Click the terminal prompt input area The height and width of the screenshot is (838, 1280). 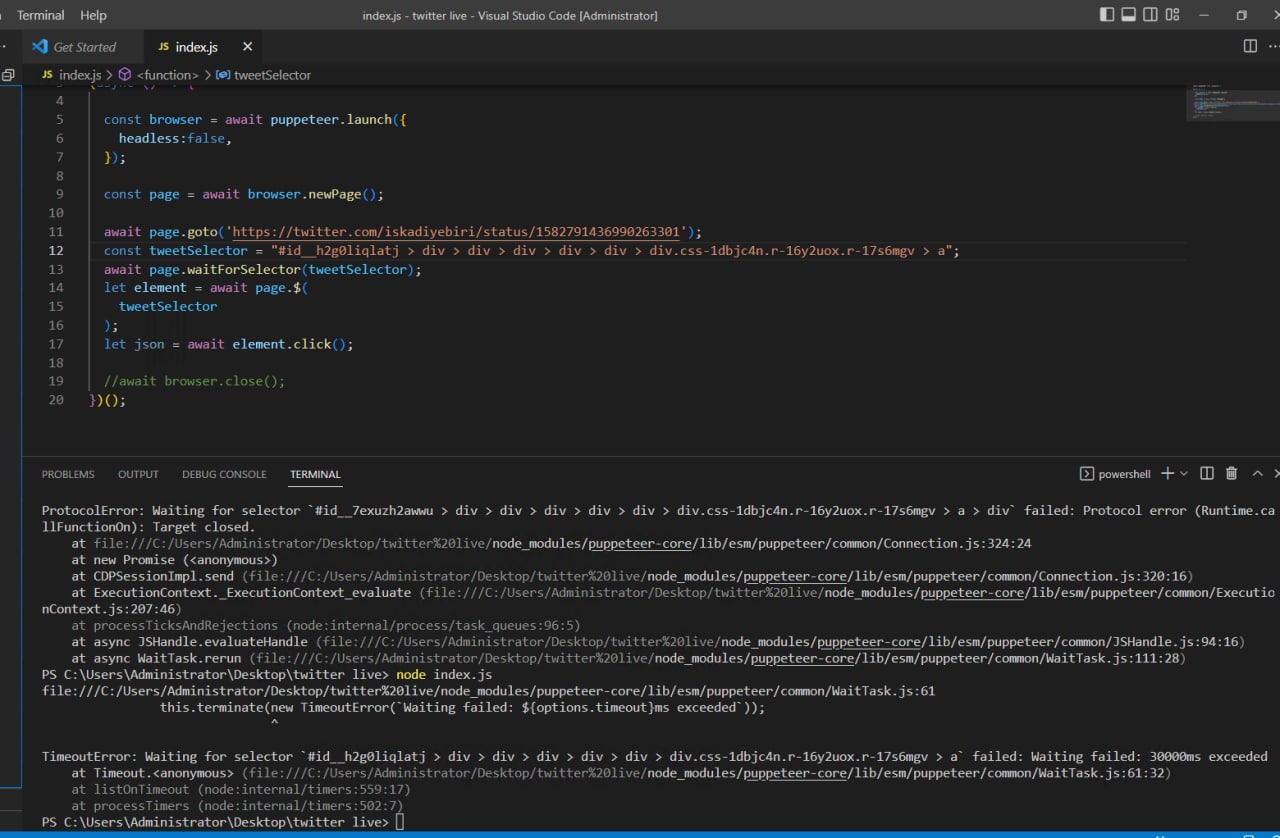400,822
